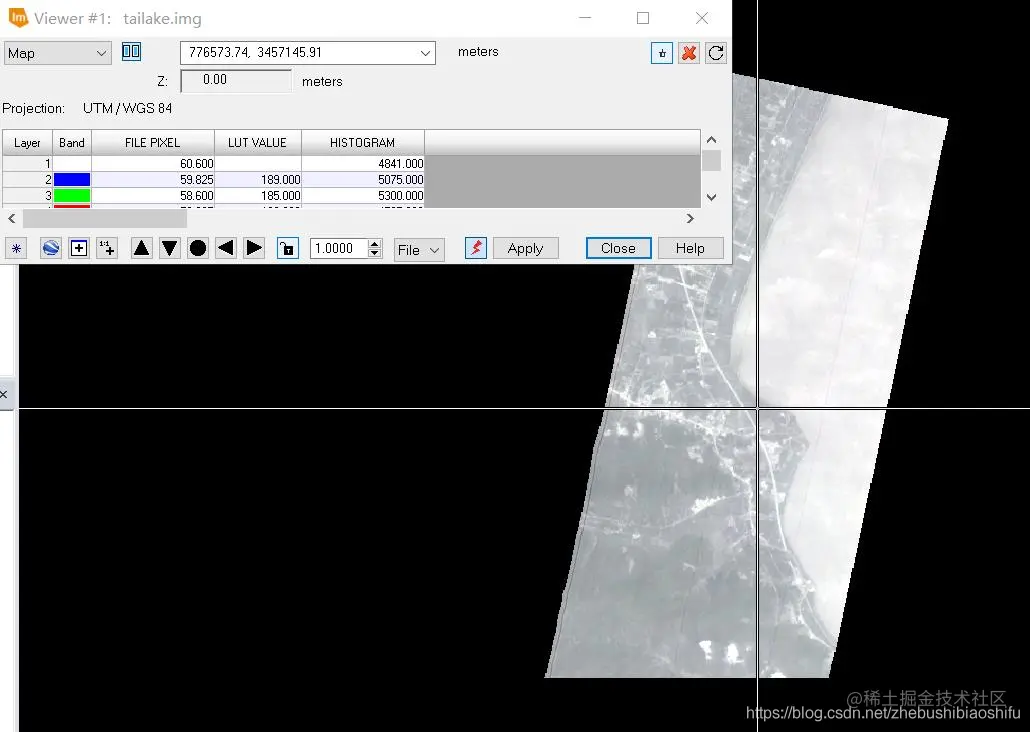Toggle the padlock lock icon
Image resolution: width=1030 pixels, height=732 pixels.
pyautogui.click(x=288, y=248)
